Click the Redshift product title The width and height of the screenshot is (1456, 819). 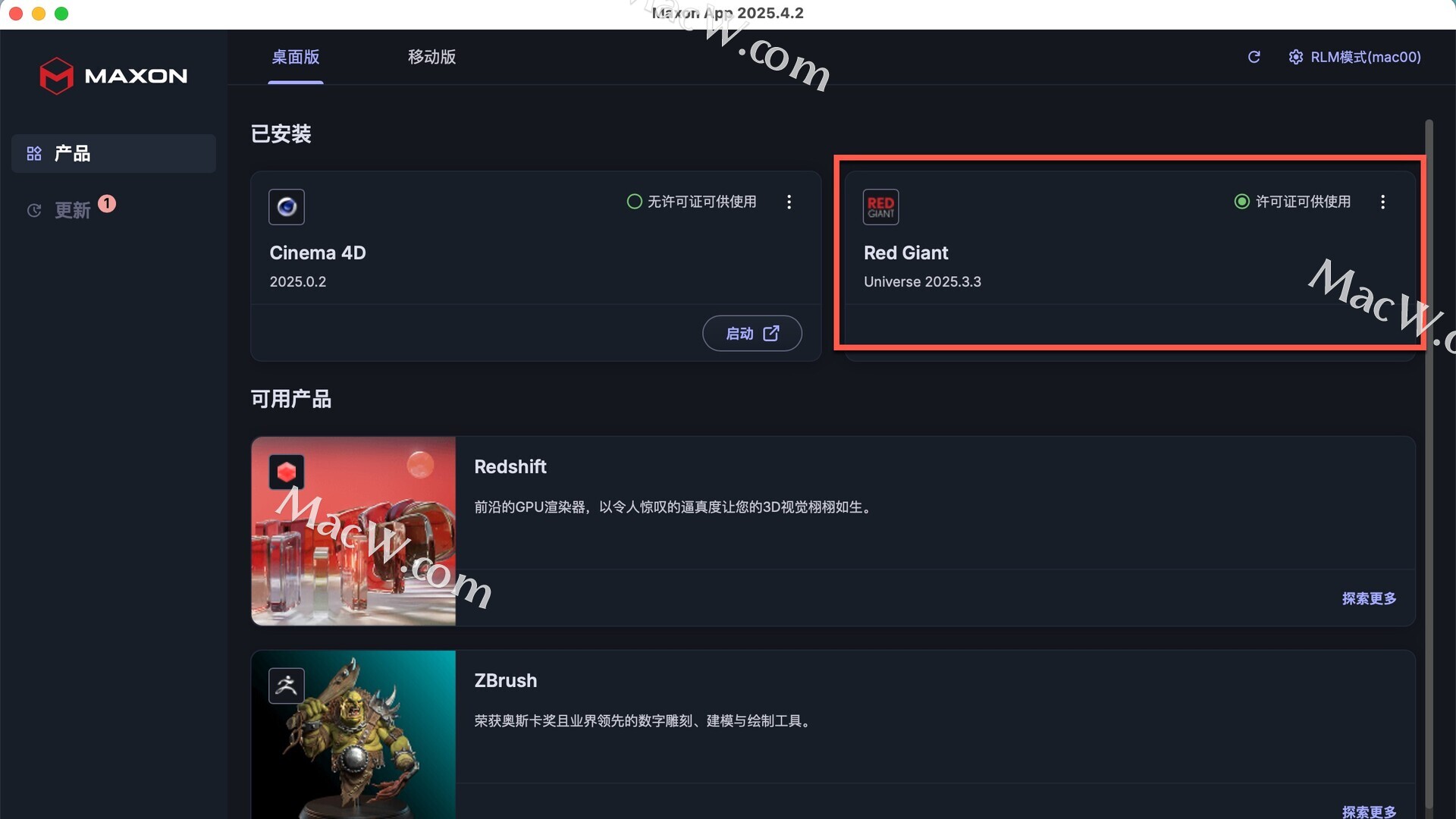pos(510,466)
